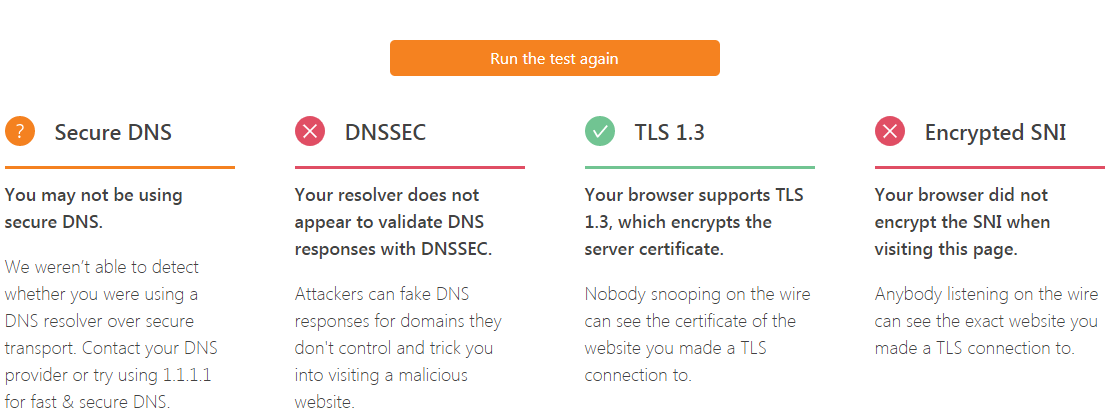Select the Secure DNS heading

click(113, 132)
